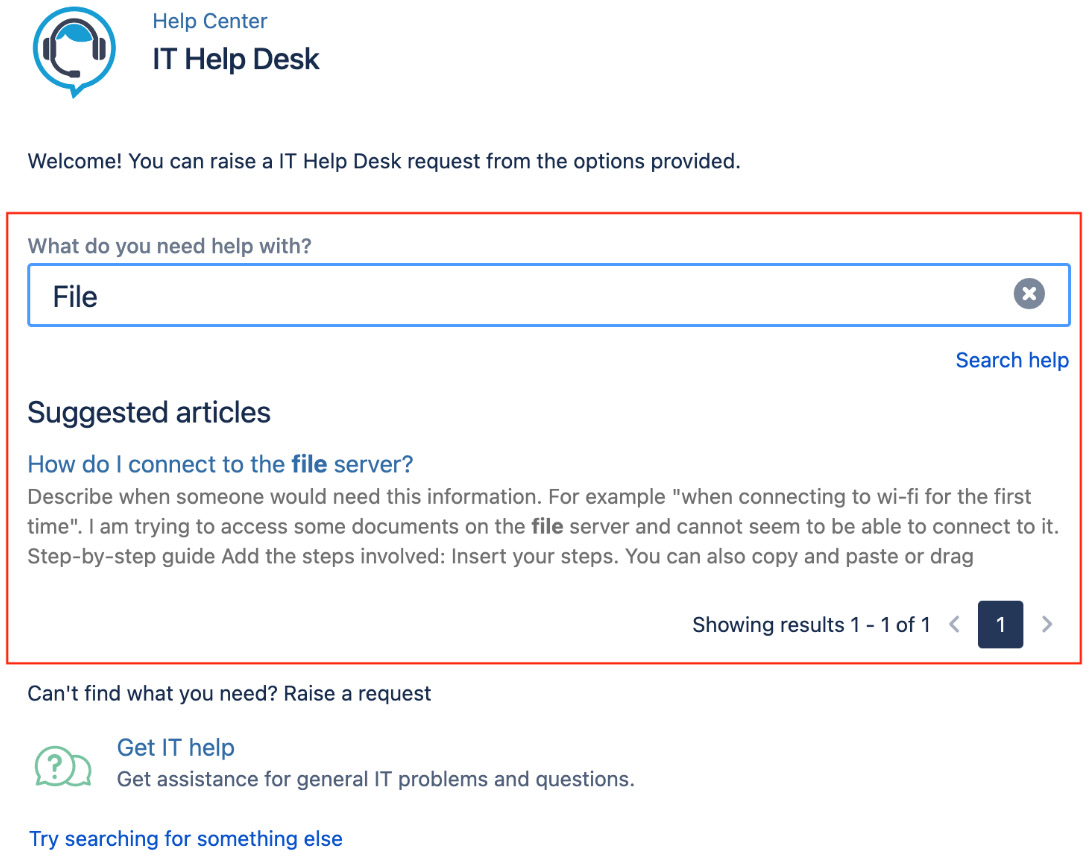Click the welcome message text
This screenshot has width=1088, height=856.
[385, 161]
